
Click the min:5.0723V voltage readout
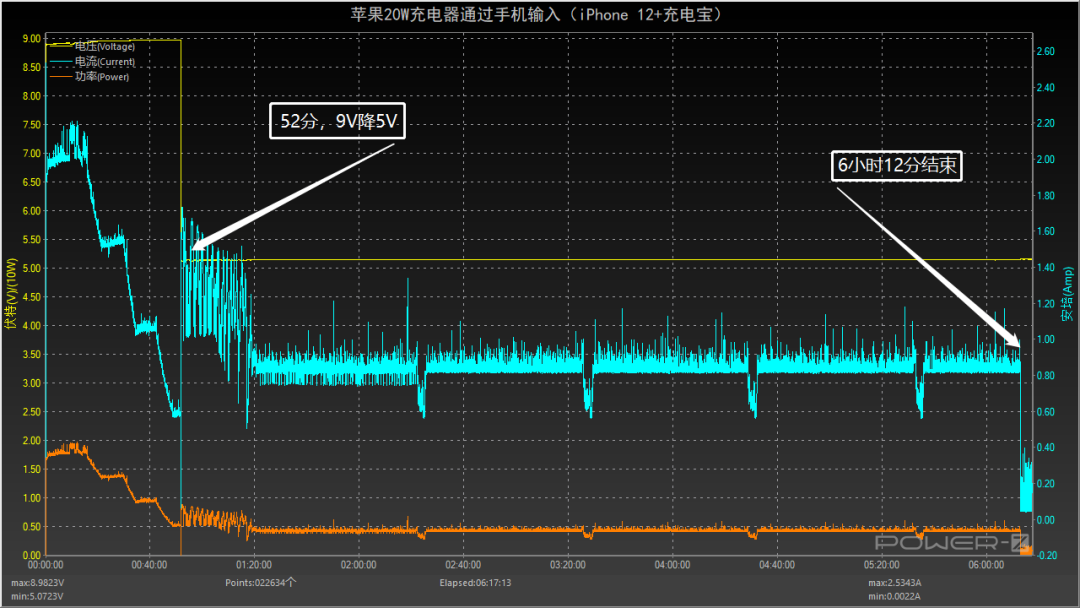37,596
